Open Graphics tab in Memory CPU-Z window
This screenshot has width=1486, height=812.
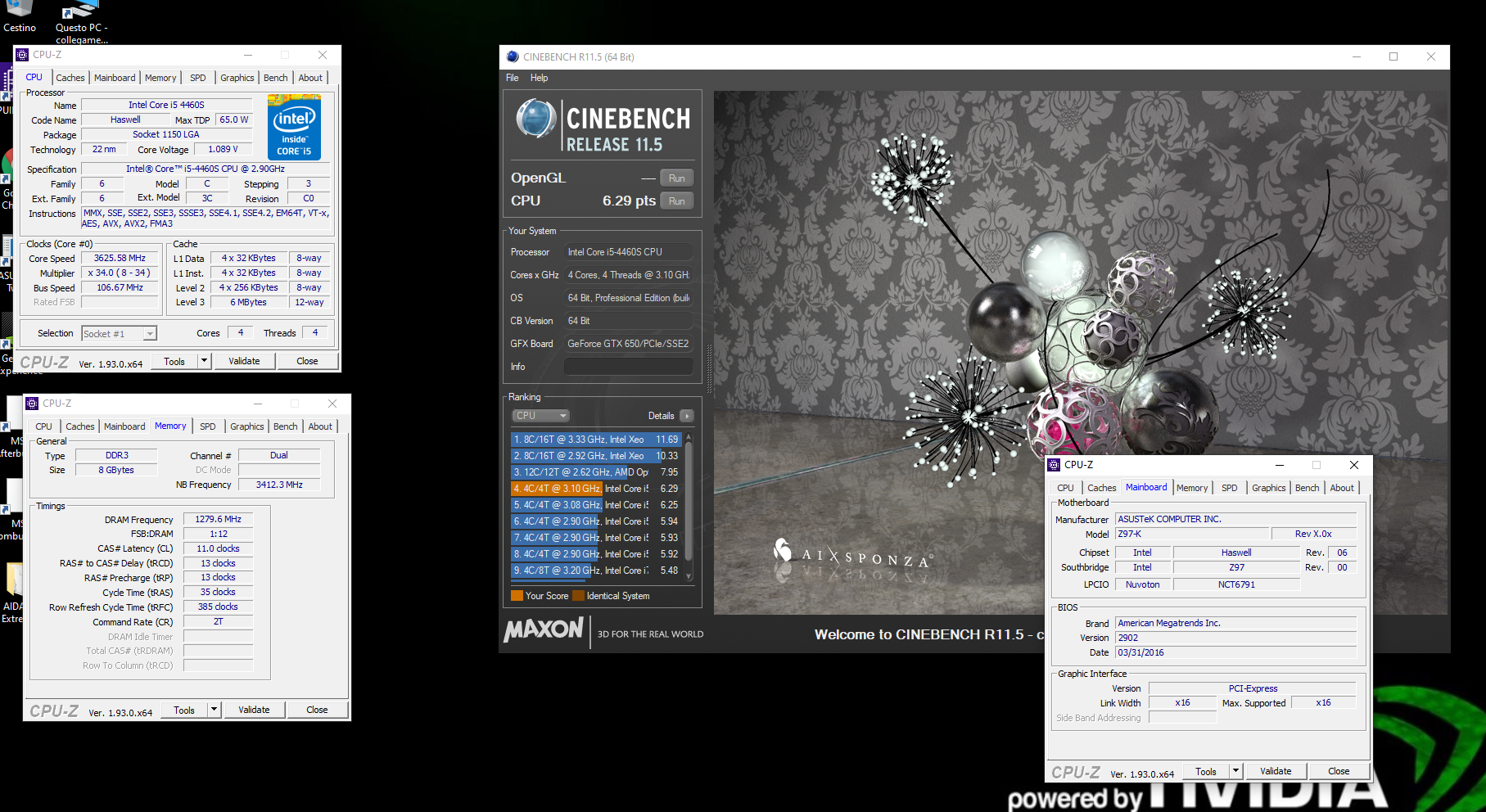247,426
